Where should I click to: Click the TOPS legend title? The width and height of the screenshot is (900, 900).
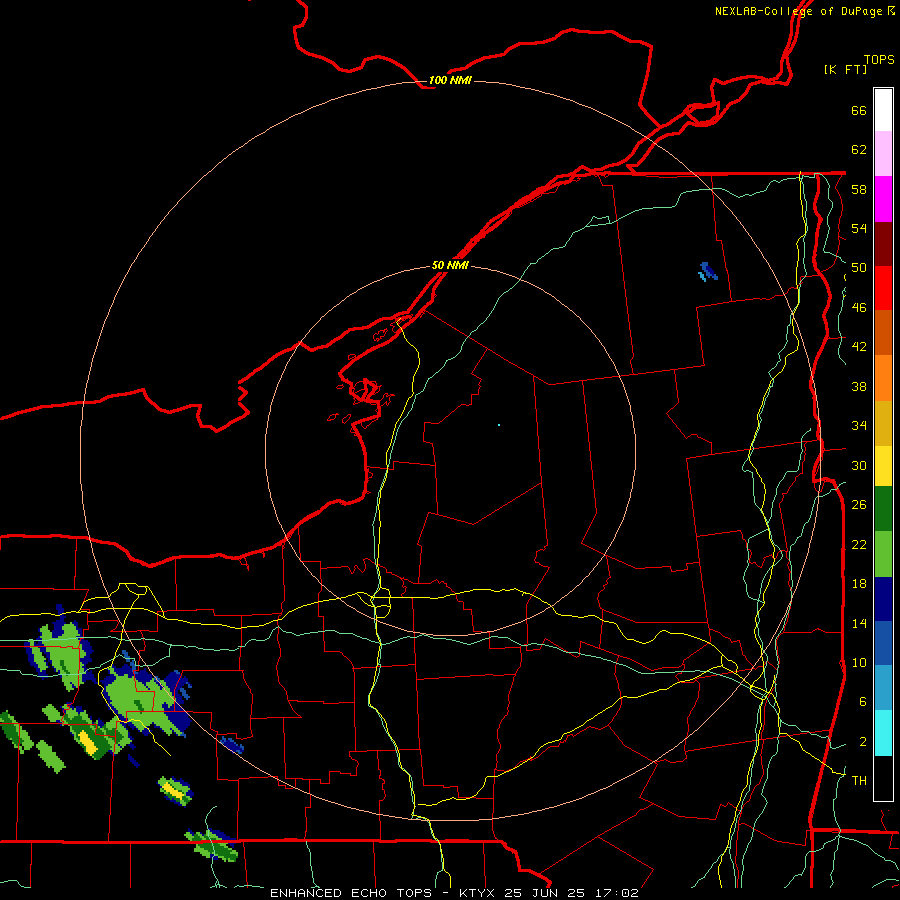click(879, 60)
